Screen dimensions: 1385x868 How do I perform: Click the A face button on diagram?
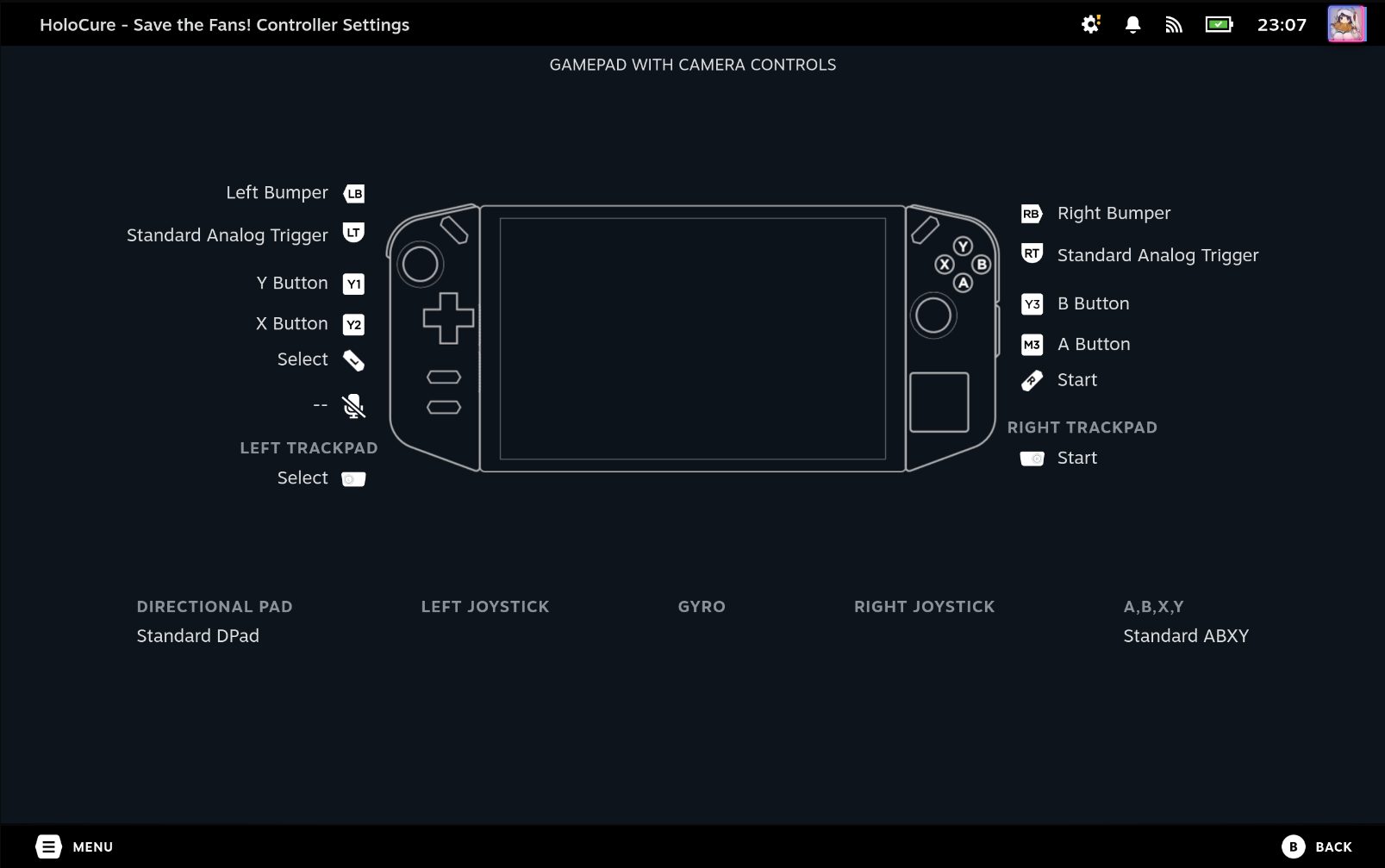tap(963, 283)
